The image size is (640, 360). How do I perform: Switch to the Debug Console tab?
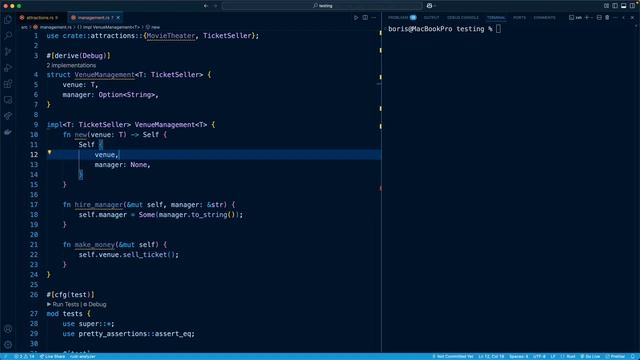click(462, 18)
